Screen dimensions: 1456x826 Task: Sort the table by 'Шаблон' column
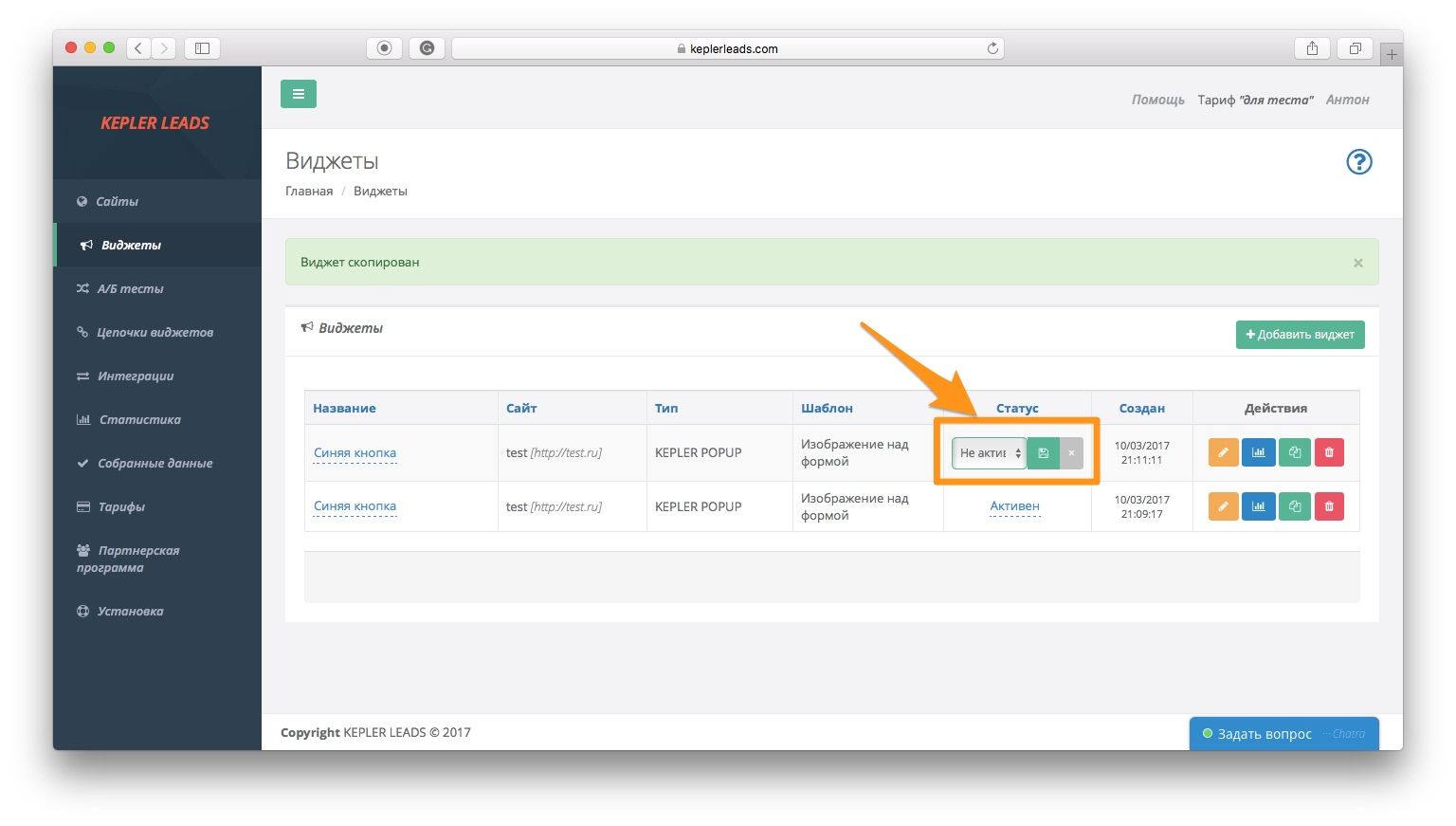pos(827,408)
